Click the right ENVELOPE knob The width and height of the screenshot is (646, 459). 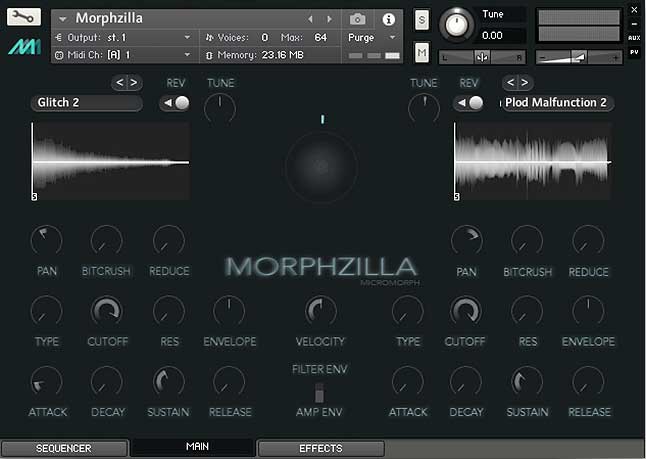tap(588, 311)
